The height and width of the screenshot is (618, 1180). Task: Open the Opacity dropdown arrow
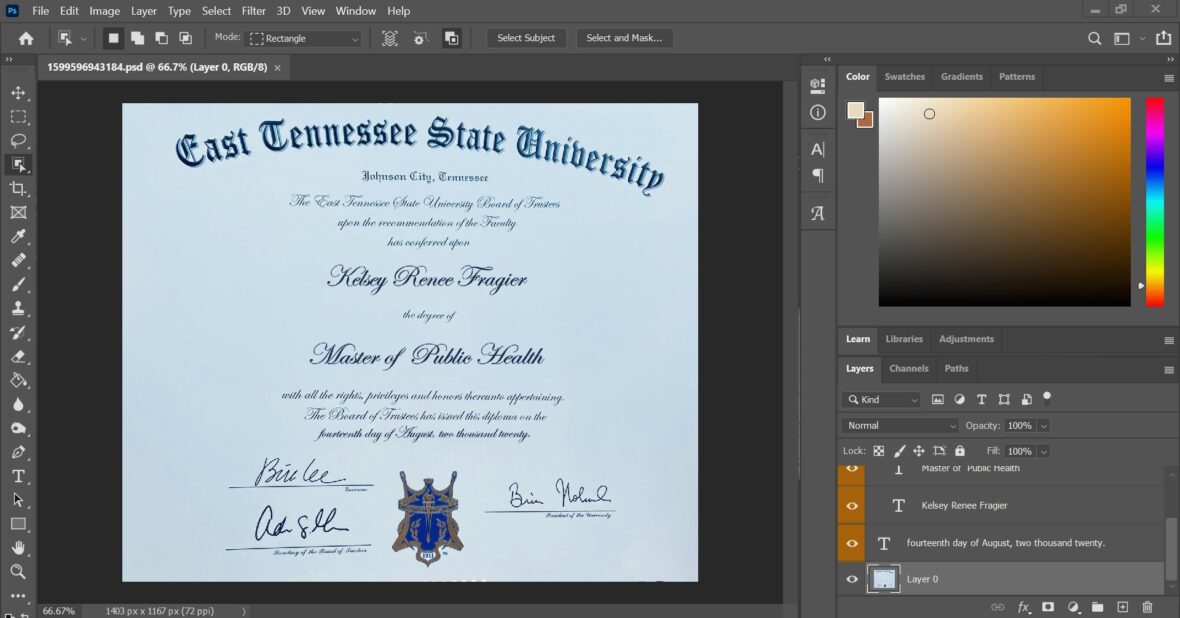pos(1044,426)
